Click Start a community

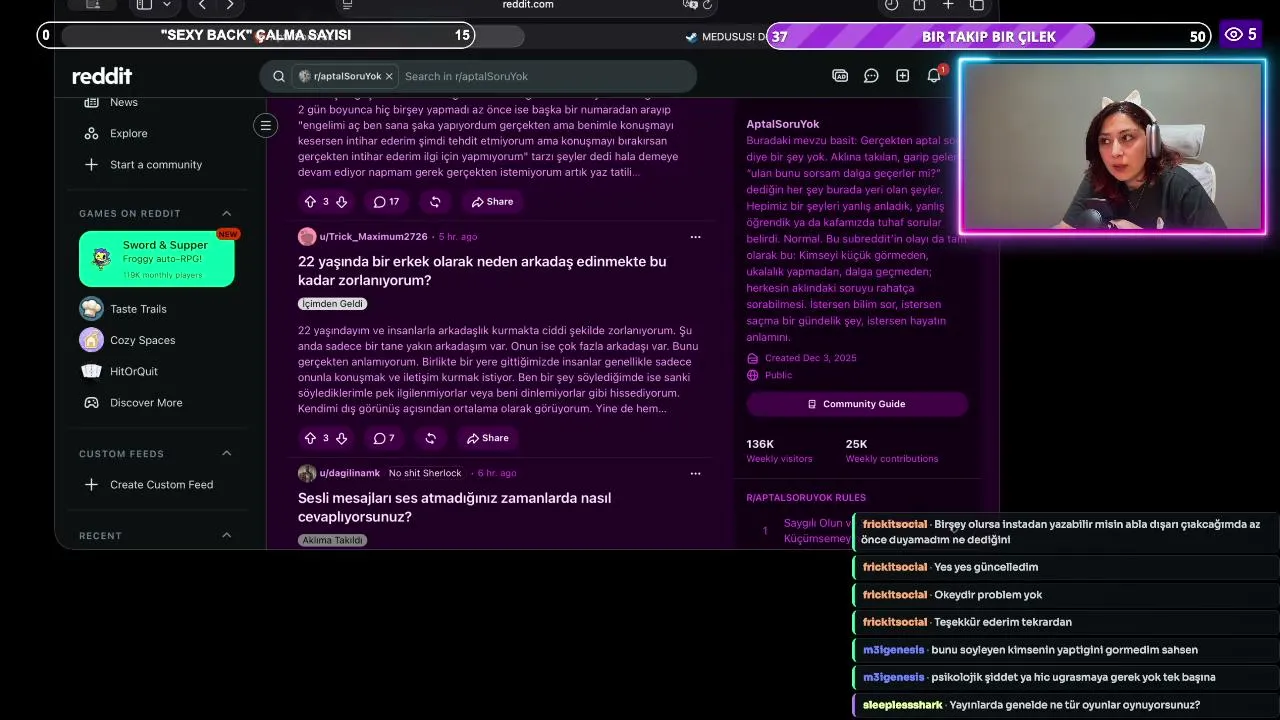point(155,164)
